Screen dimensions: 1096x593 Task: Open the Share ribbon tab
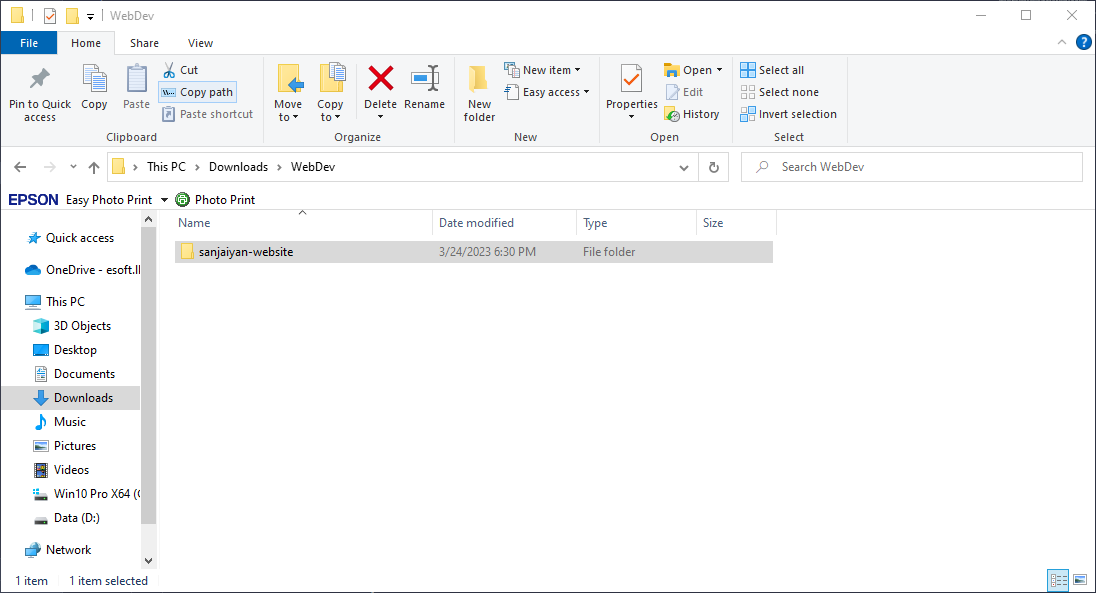pos(144,43)
